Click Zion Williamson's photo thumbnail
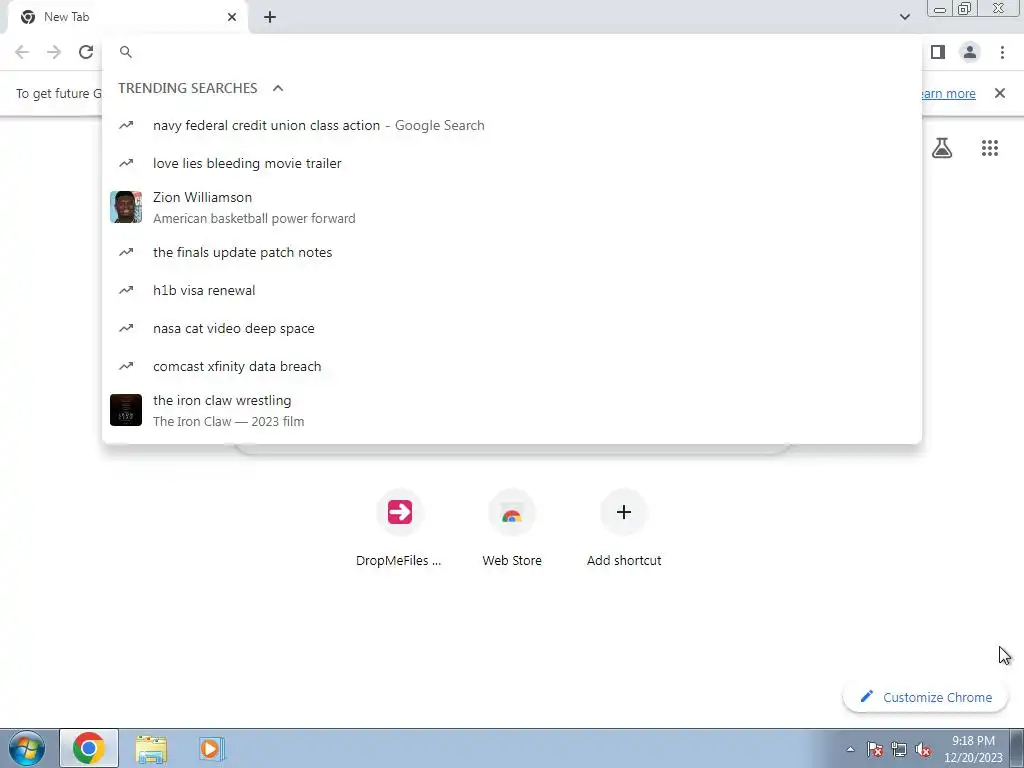This screenshot has width=1024, height=768. click(x=126, y=207)
